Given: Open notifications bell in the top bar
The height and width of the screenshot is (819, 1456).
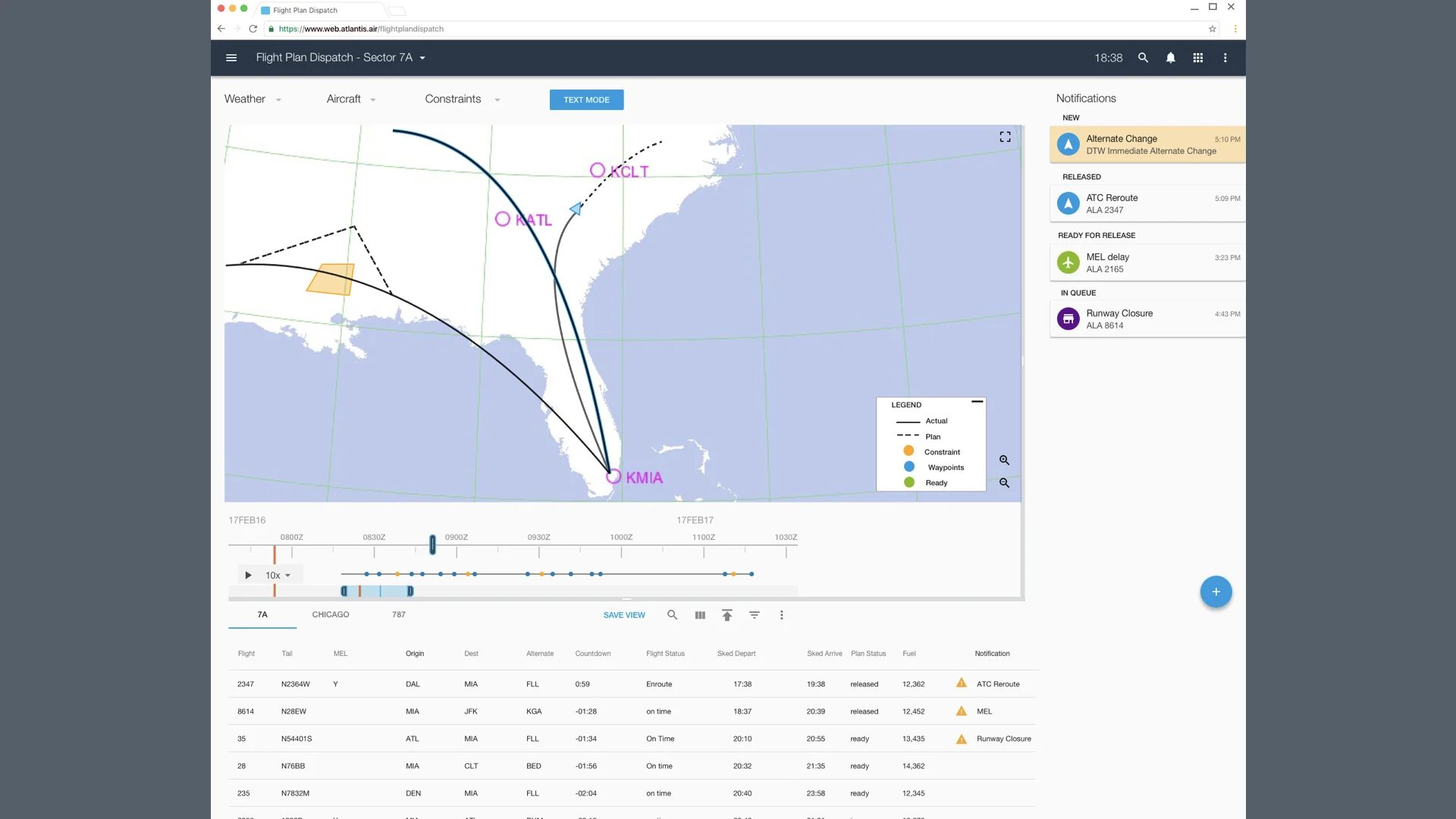Looking at the screenshot, I should point(1171,58).
